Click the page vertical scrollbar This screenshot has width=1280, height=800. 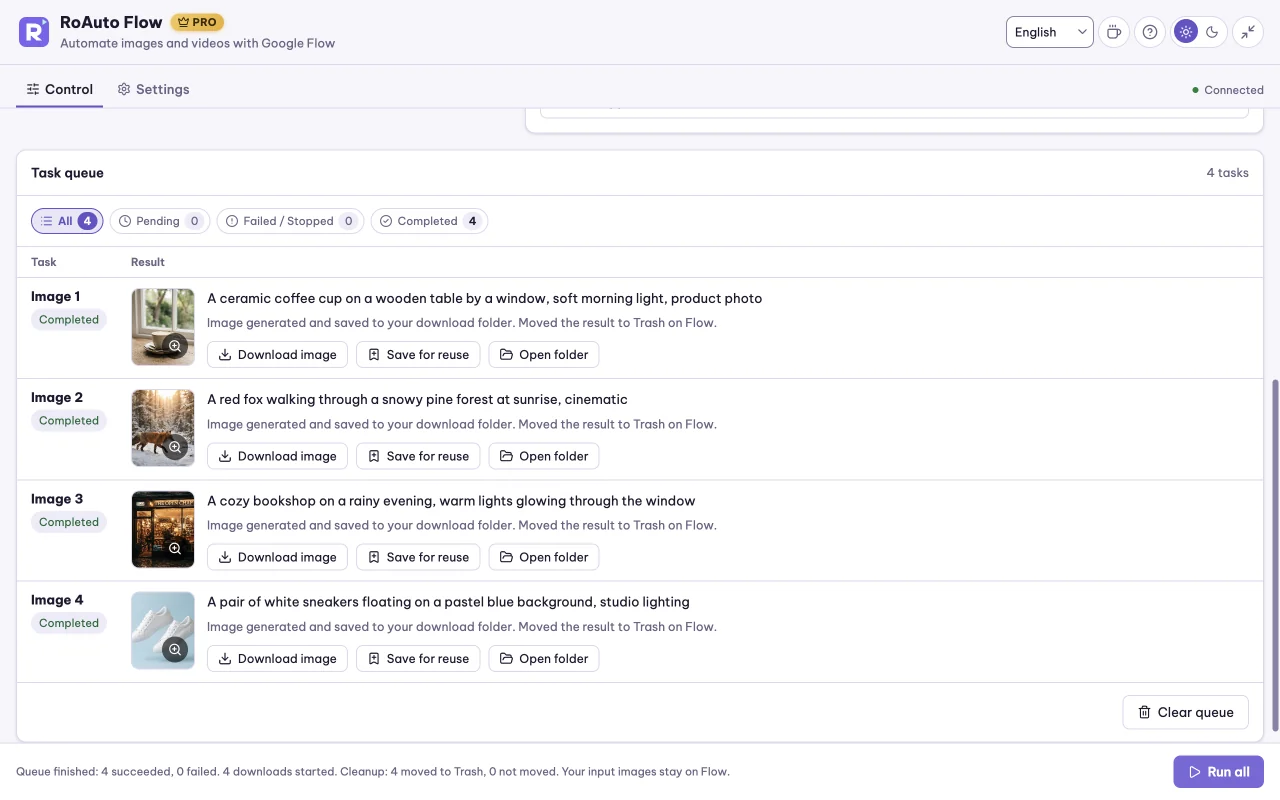1274,555
